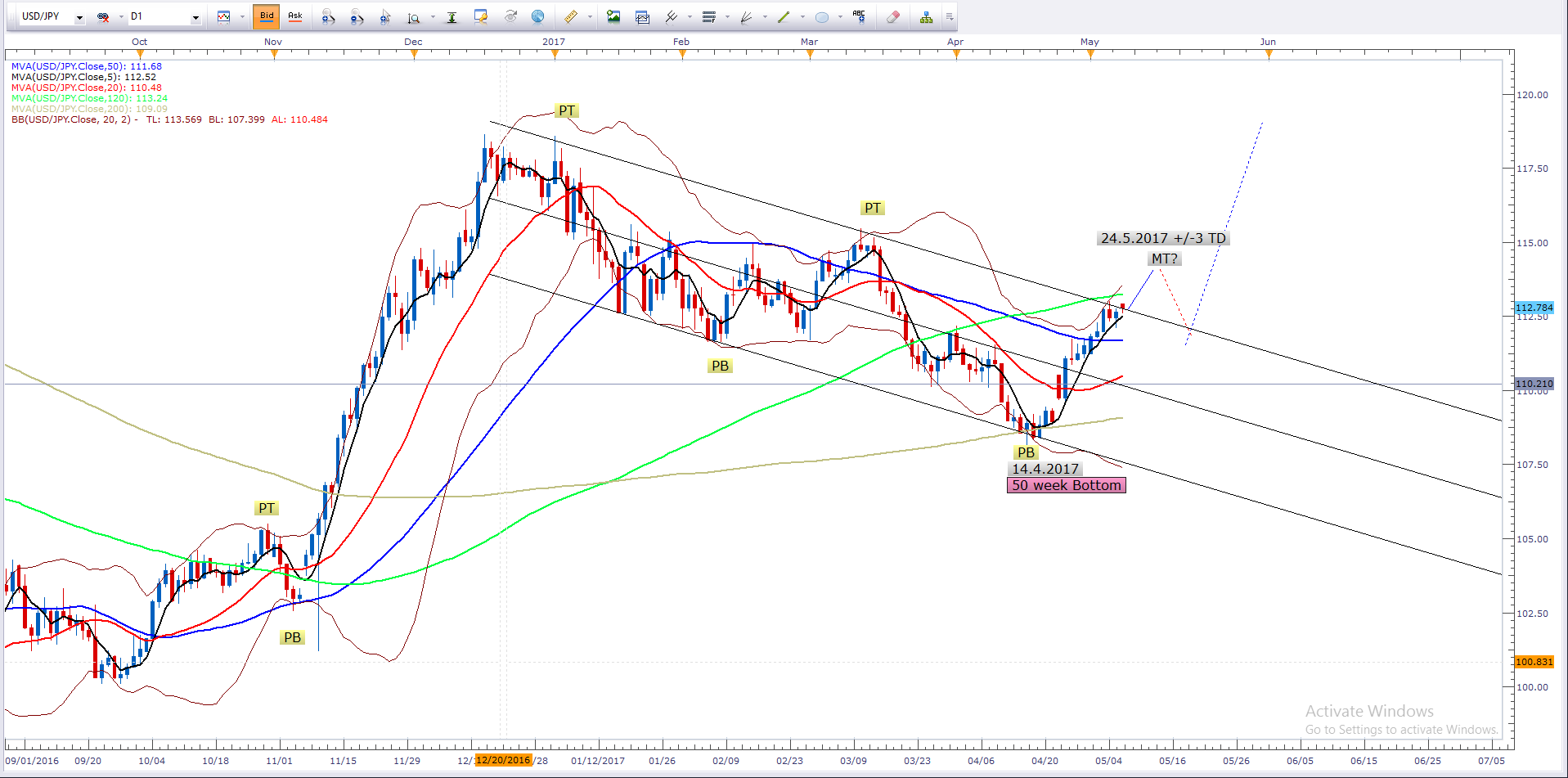Click the Fibonacci levels tool icon
Image resolution: width=1568 pixels, height=778 pixels.
click(708, 16)
